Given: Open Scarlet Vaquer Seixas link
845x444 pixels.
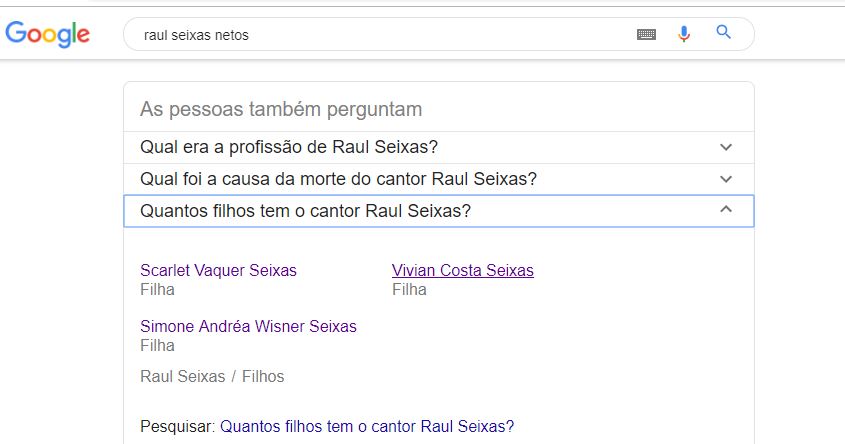Looking at the screenshot, I should point(218,270).
